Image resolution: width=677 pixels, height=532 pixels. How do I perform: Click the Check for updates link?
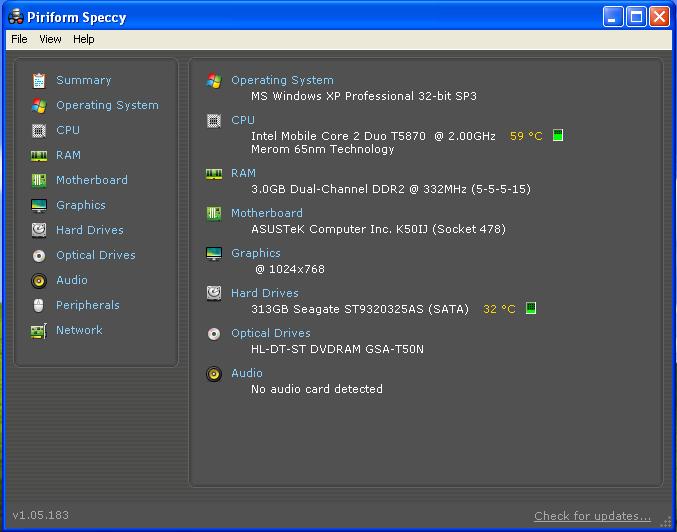[592, 516]
